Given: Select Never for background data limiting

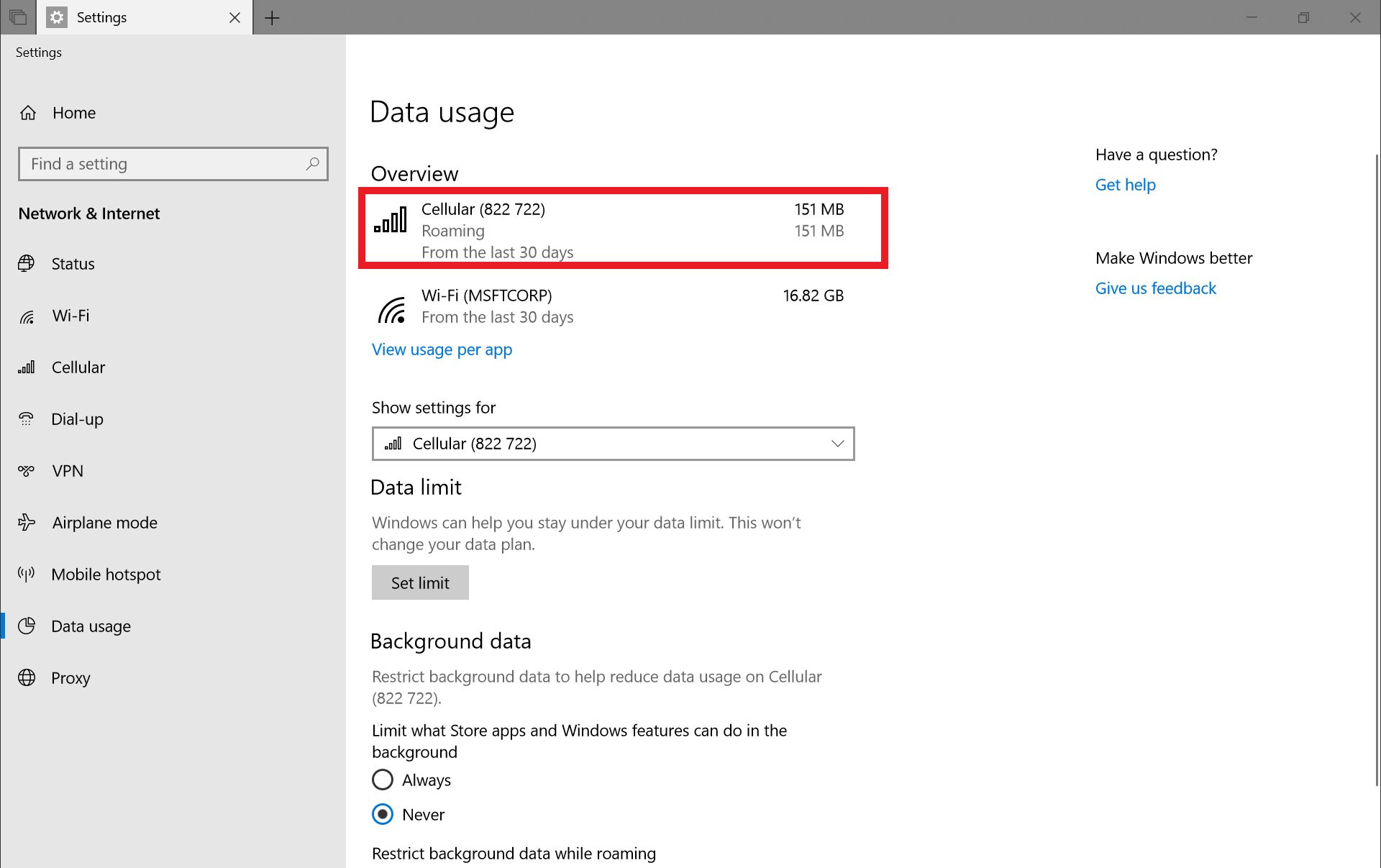Looking at the screenshot, I should [382, 814].
